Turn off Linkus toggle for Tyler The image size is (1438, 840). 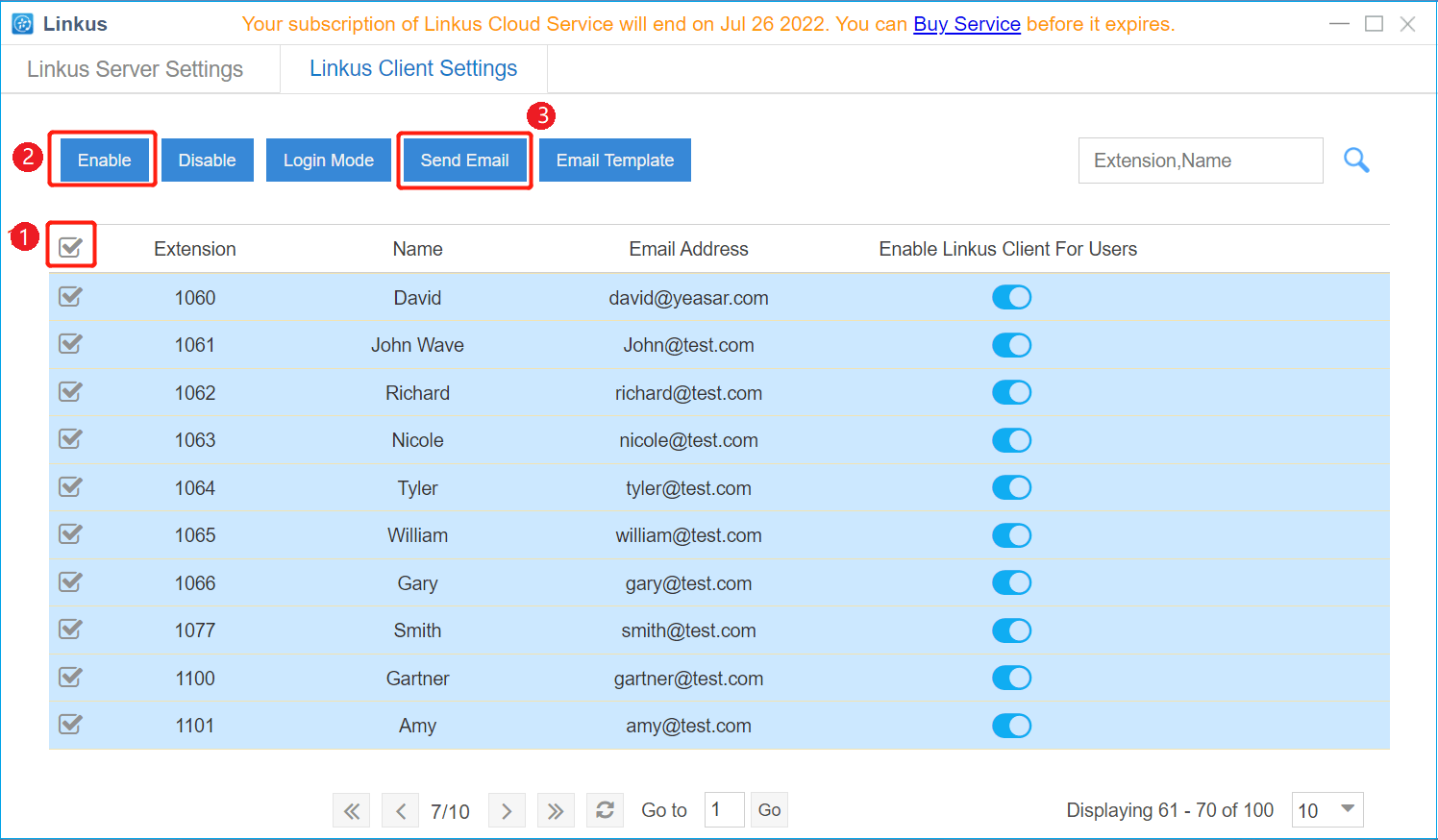[1011, 487]
